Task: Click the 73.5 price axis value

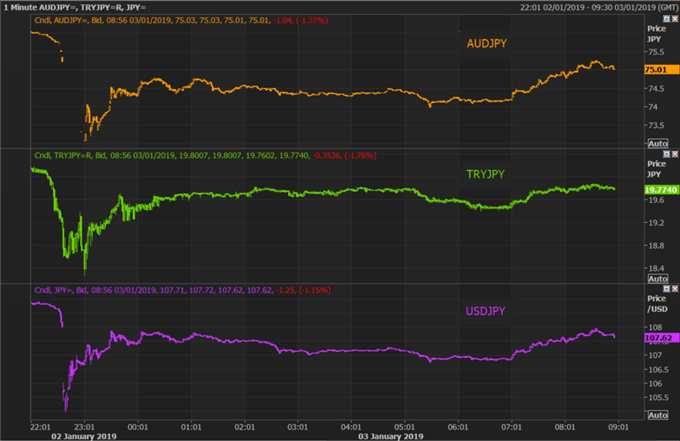Action: [656, 125]
